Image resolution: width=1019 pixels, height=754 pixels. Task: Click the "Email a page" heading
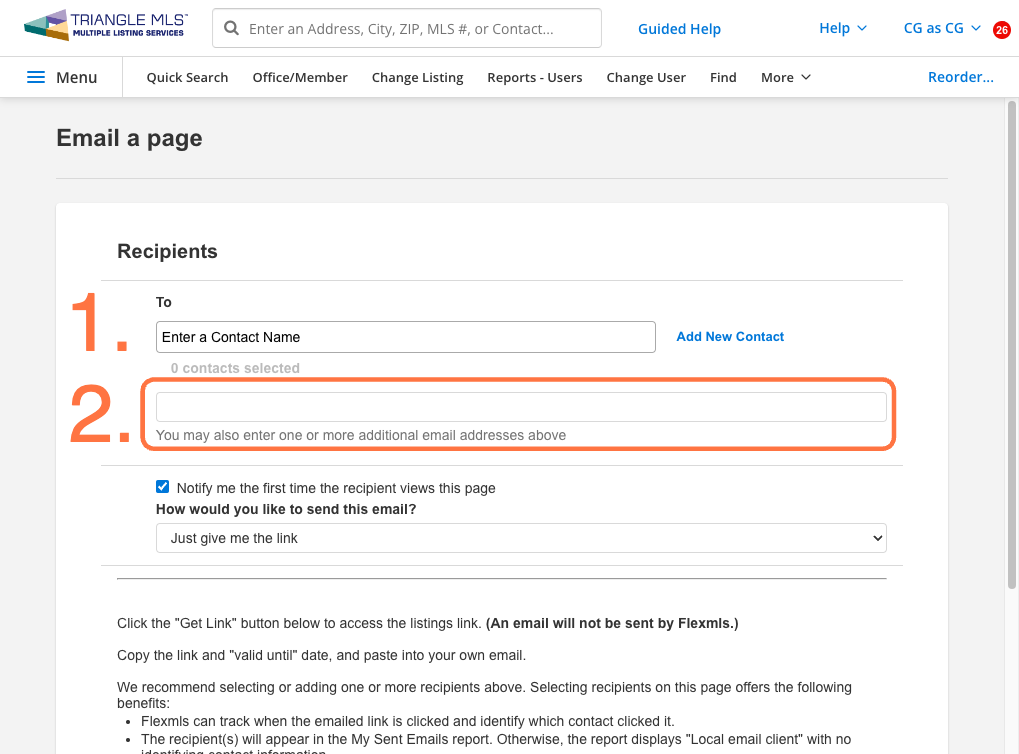(129, 138)
